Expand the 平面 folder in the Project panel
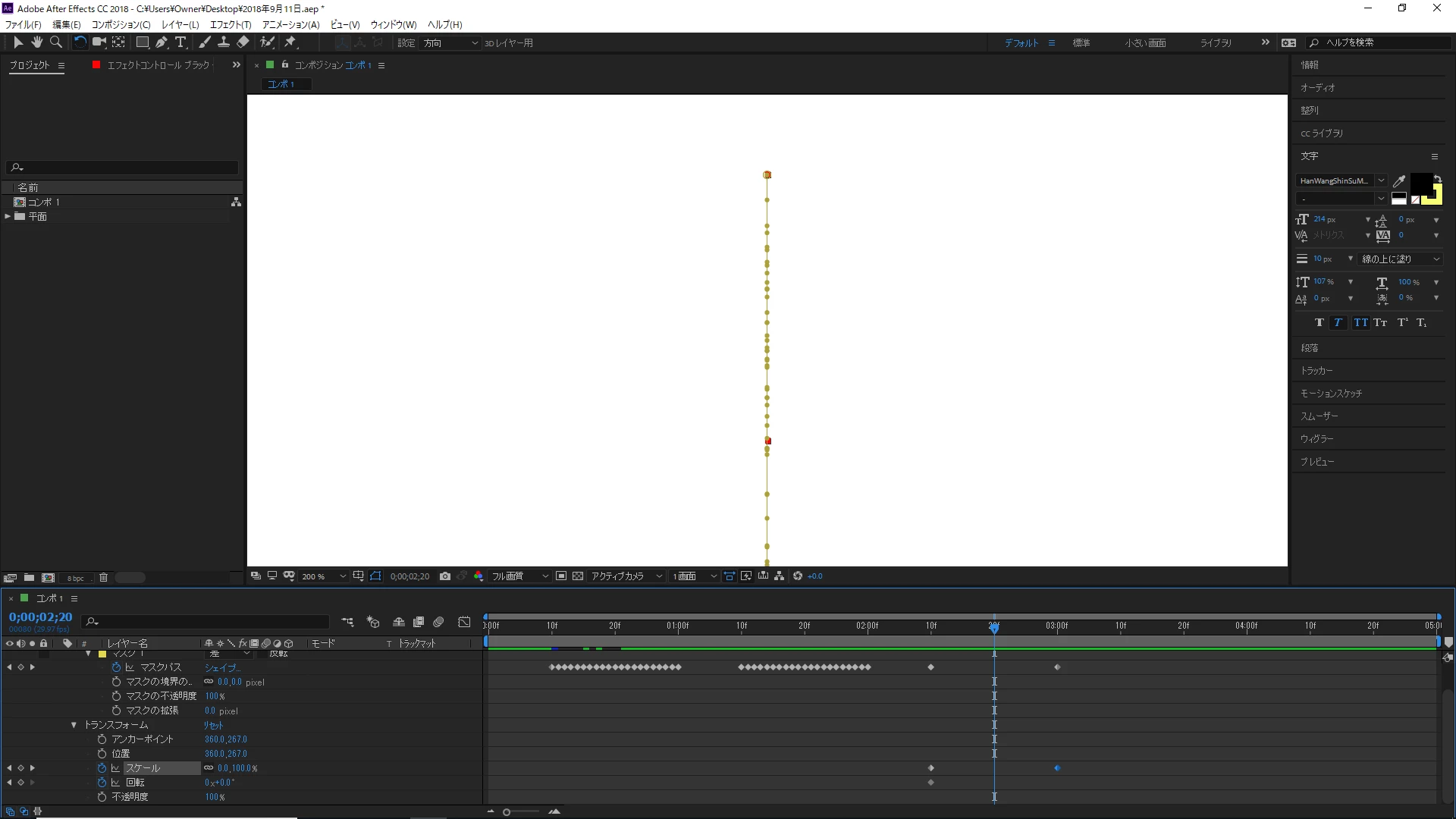The width and height of the screenshot is (1456, 819). point(8,217)
